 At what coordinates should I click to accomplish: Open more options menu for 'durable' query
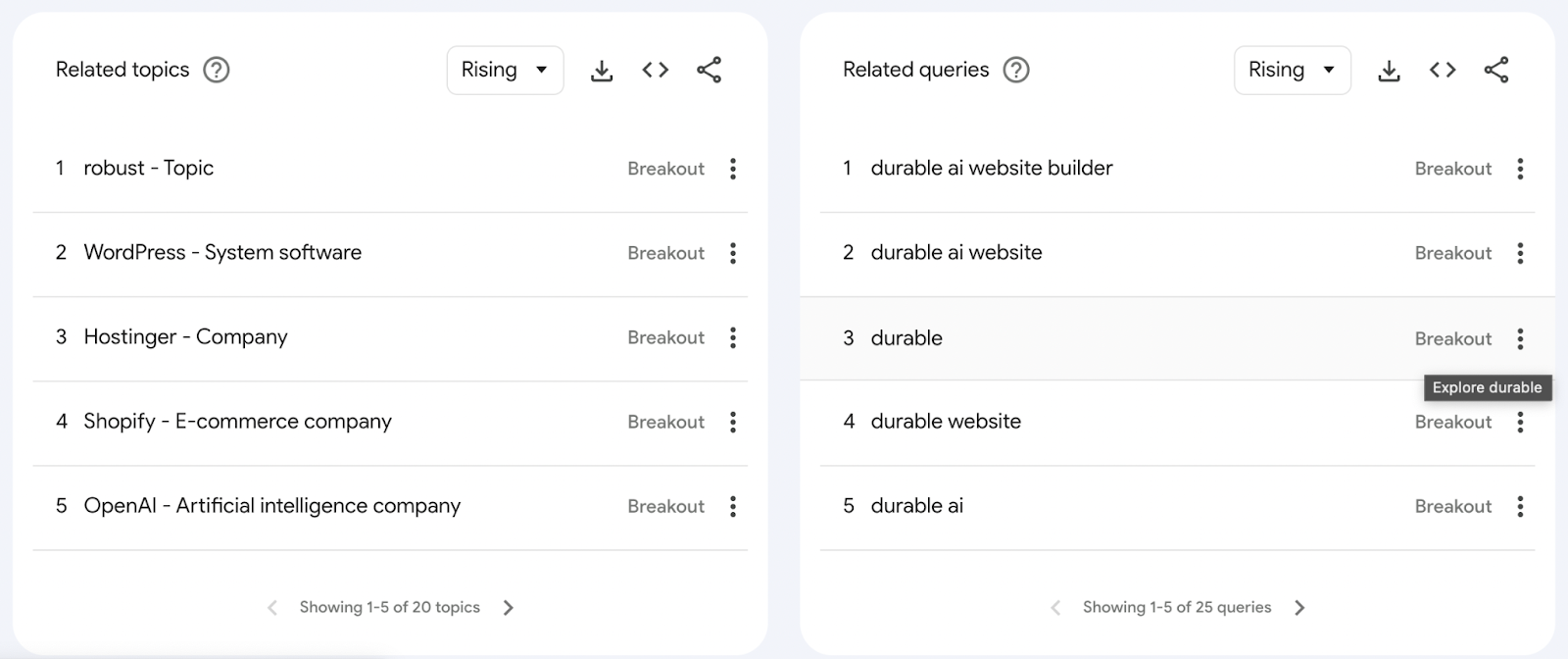(1520, 338)
